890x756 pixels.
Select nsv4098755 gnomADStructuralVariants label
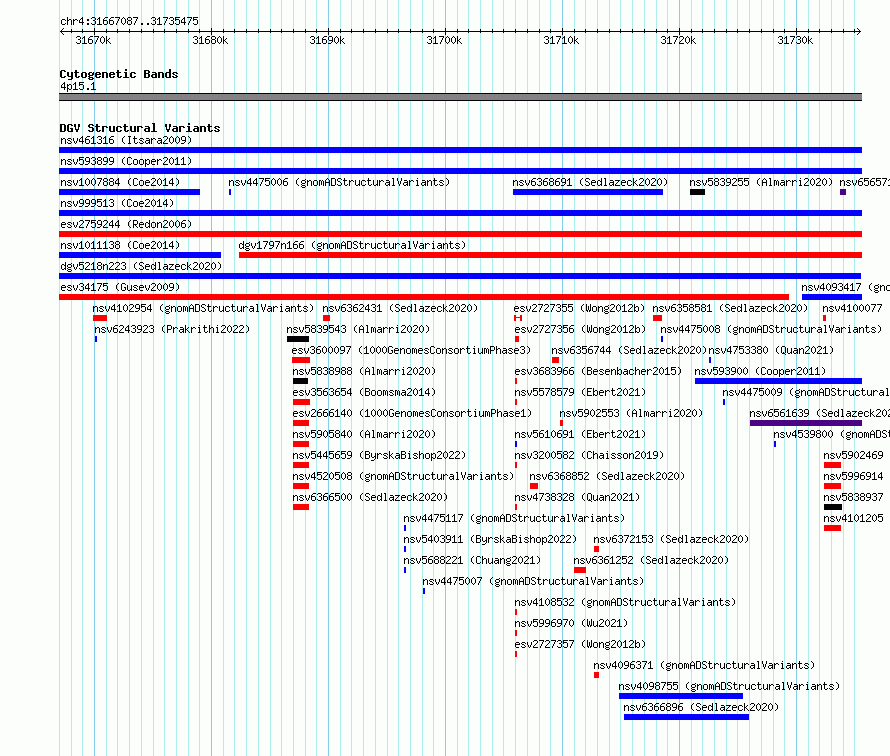(729, 686)
